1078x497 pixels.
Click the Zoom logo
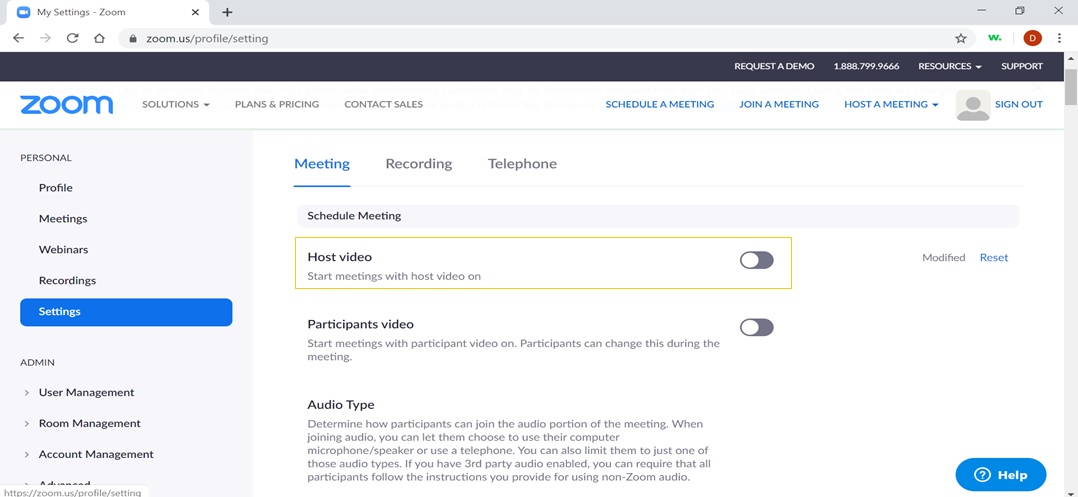coord(66,105)
